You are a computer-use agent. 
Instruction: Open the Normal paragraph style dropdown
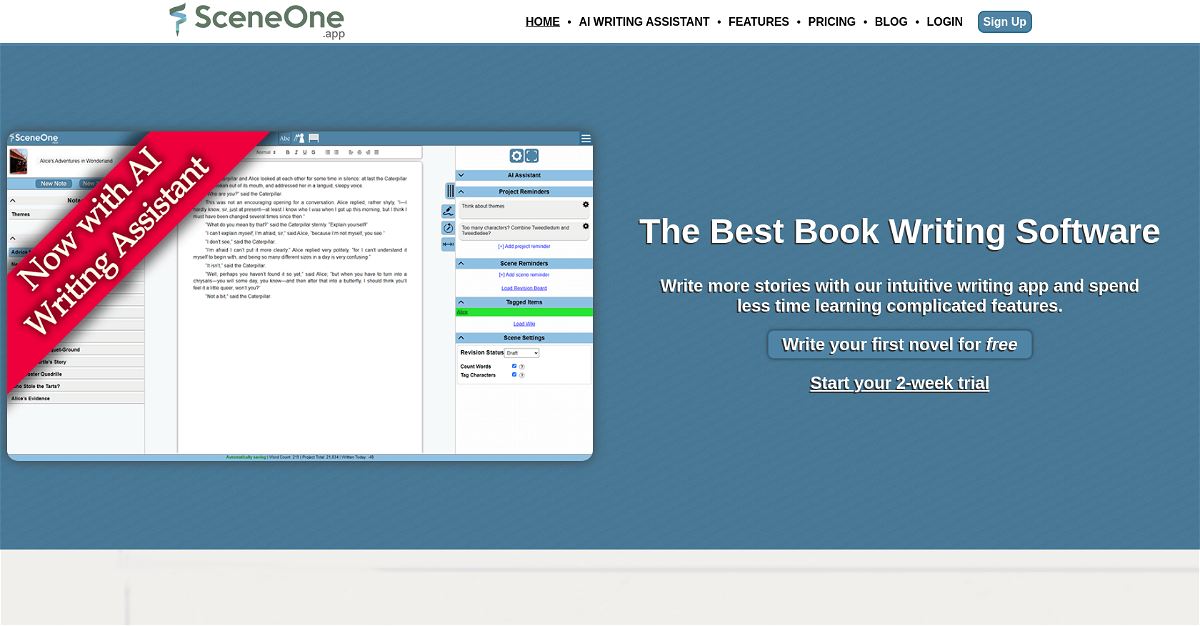pos(266,152)
